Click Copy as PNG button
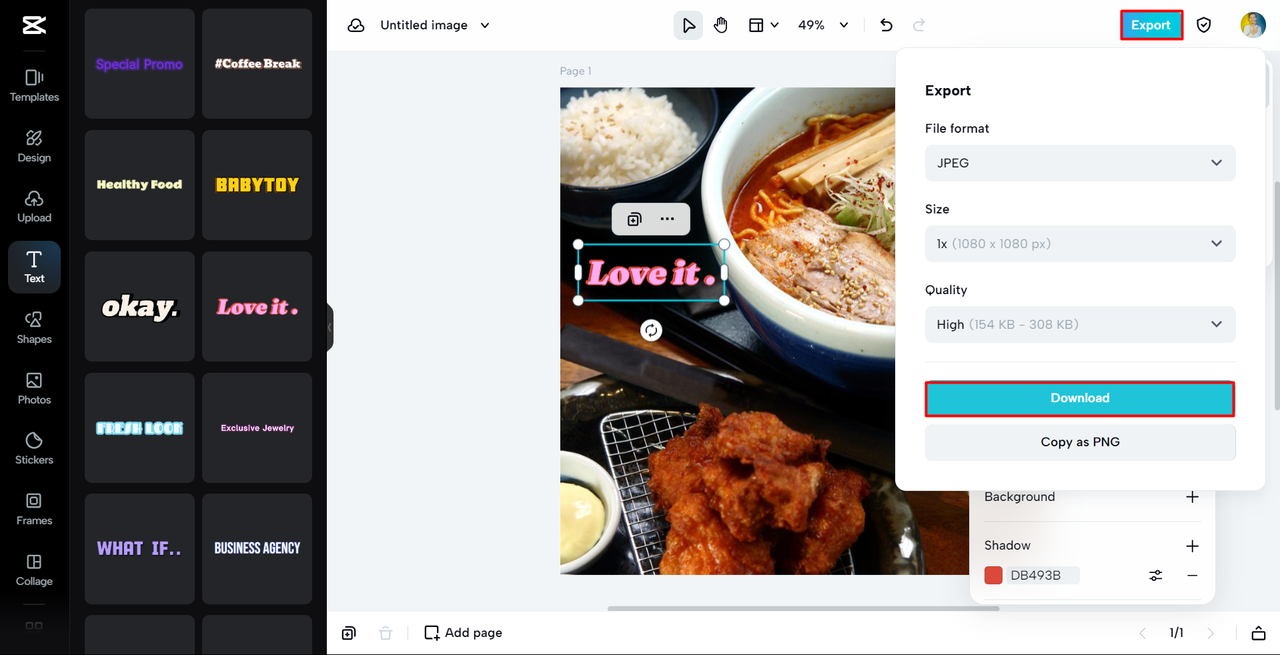1280x655 pixels. 1080,442
